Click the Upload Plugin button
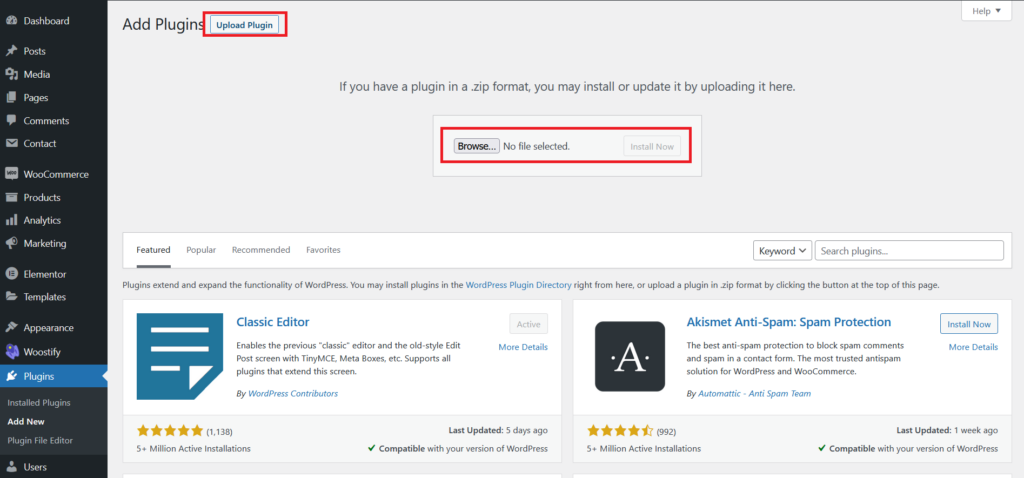Image resolution: width=1024 pixels, height=478 pixels. [x=245, y=25]
